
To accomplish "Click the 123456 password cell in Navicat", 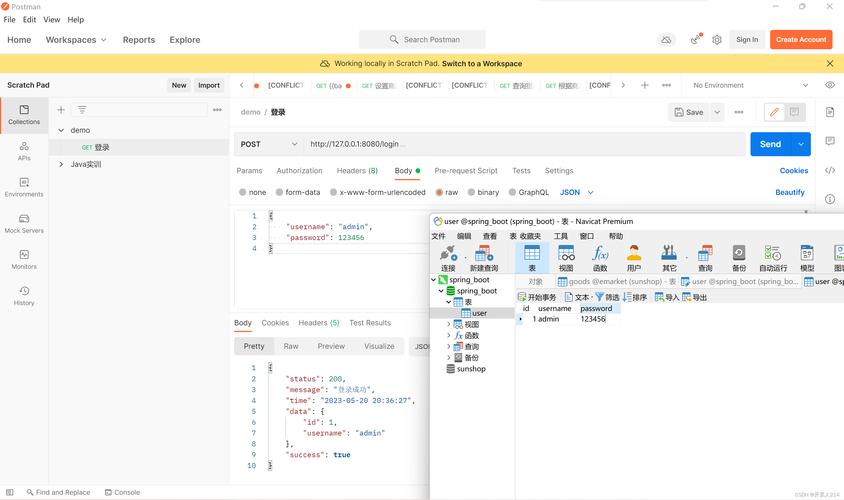I will (x=593, y=319).
